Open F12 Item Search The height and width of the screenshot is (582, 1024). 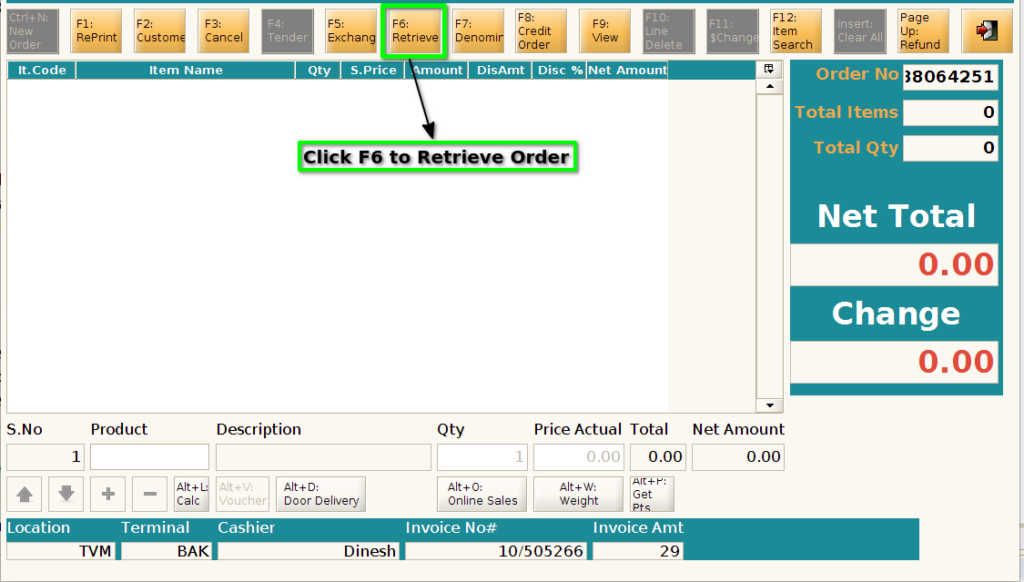tap(795, 31)
